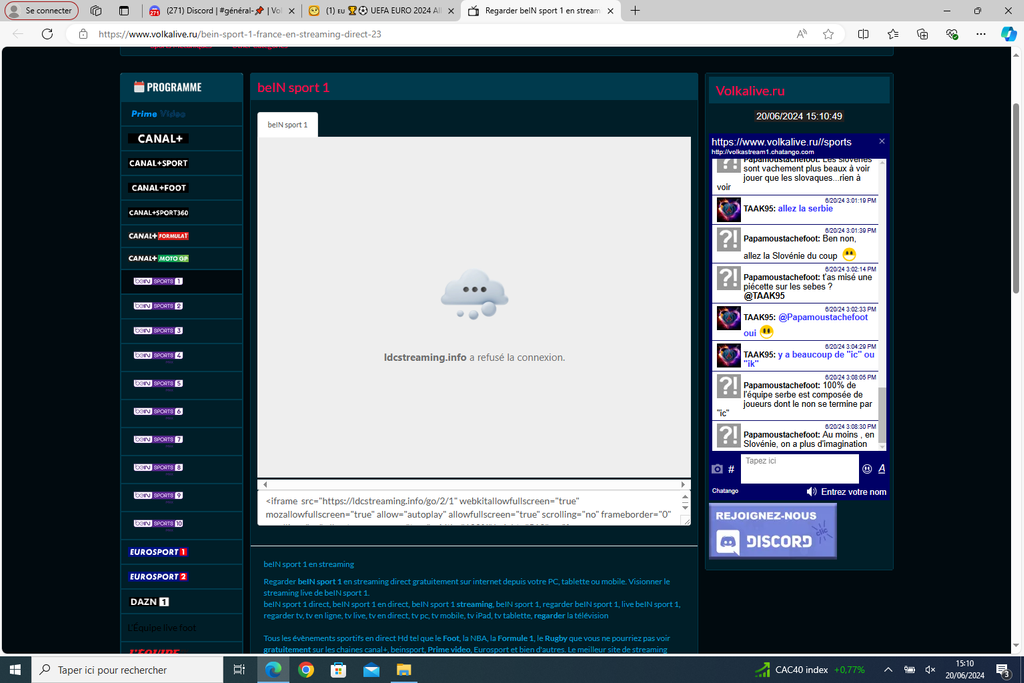Add page to favorites star icon
Image resolution: width=1024 pixels, height=683 pixels.
point(828,33)
